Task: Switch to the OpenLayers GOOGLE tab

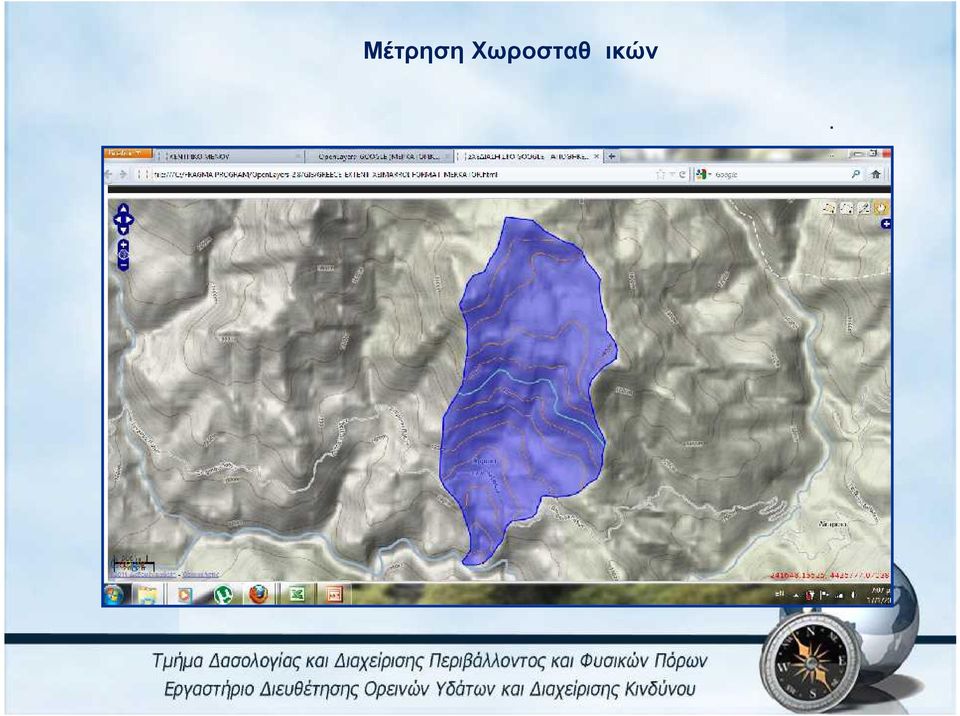Action: tap(378, 157)
